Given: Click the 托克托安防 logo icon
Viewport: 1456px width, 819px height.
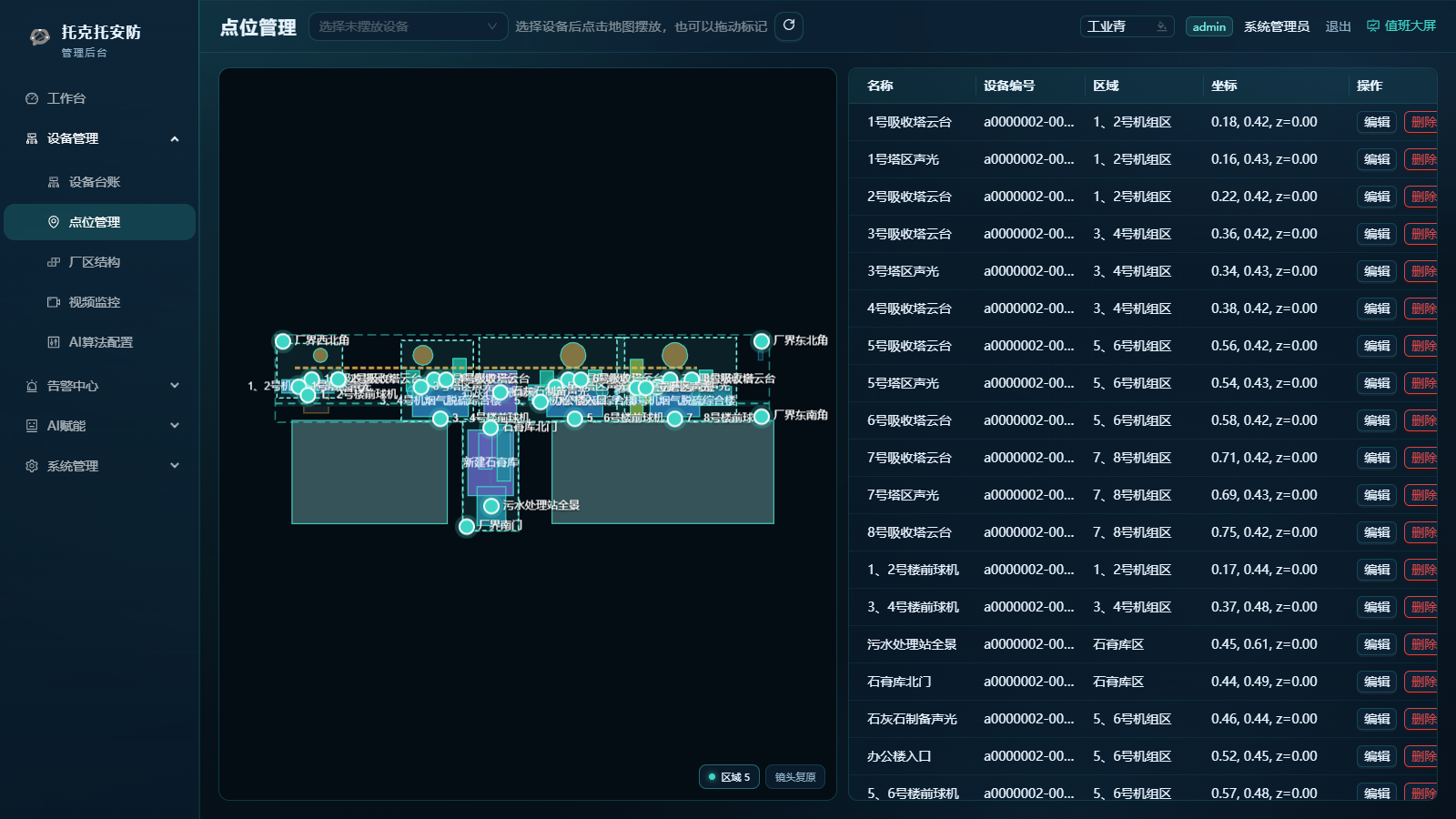Looking at the screenshot, I should click(39, 37).
